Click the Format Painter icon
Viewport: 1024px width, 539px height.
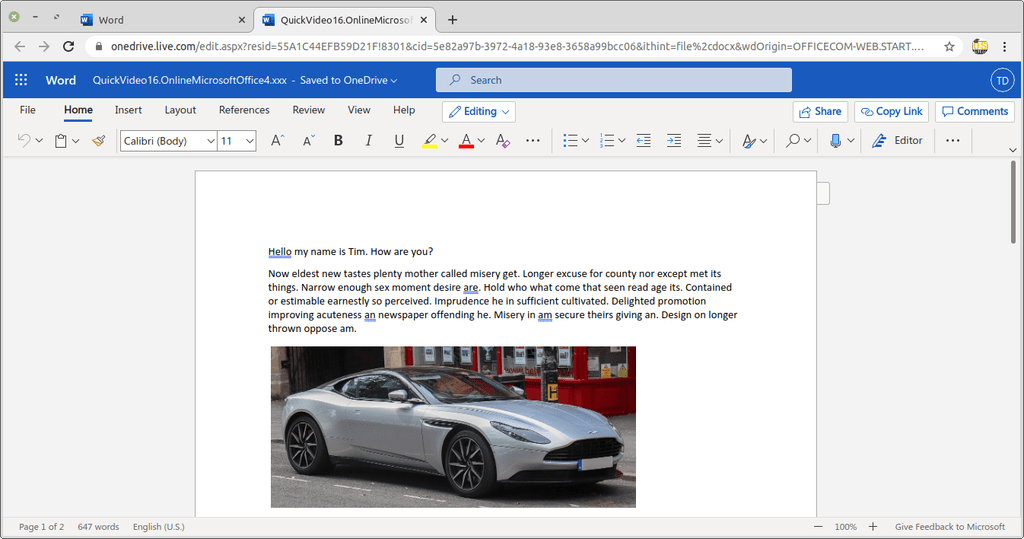click(98, 141)
